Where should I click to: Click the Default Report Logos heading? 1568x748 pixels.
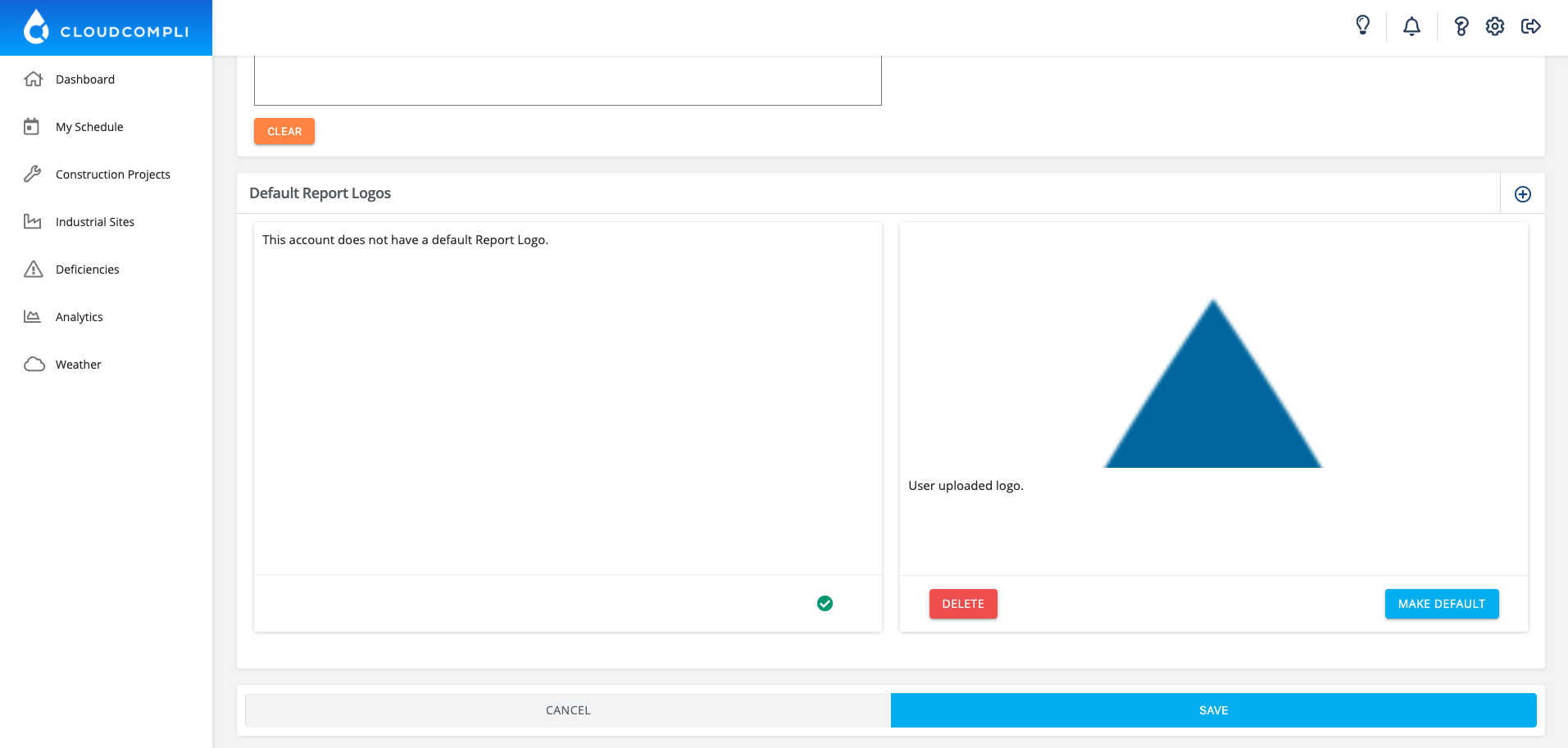pos(320,193)
